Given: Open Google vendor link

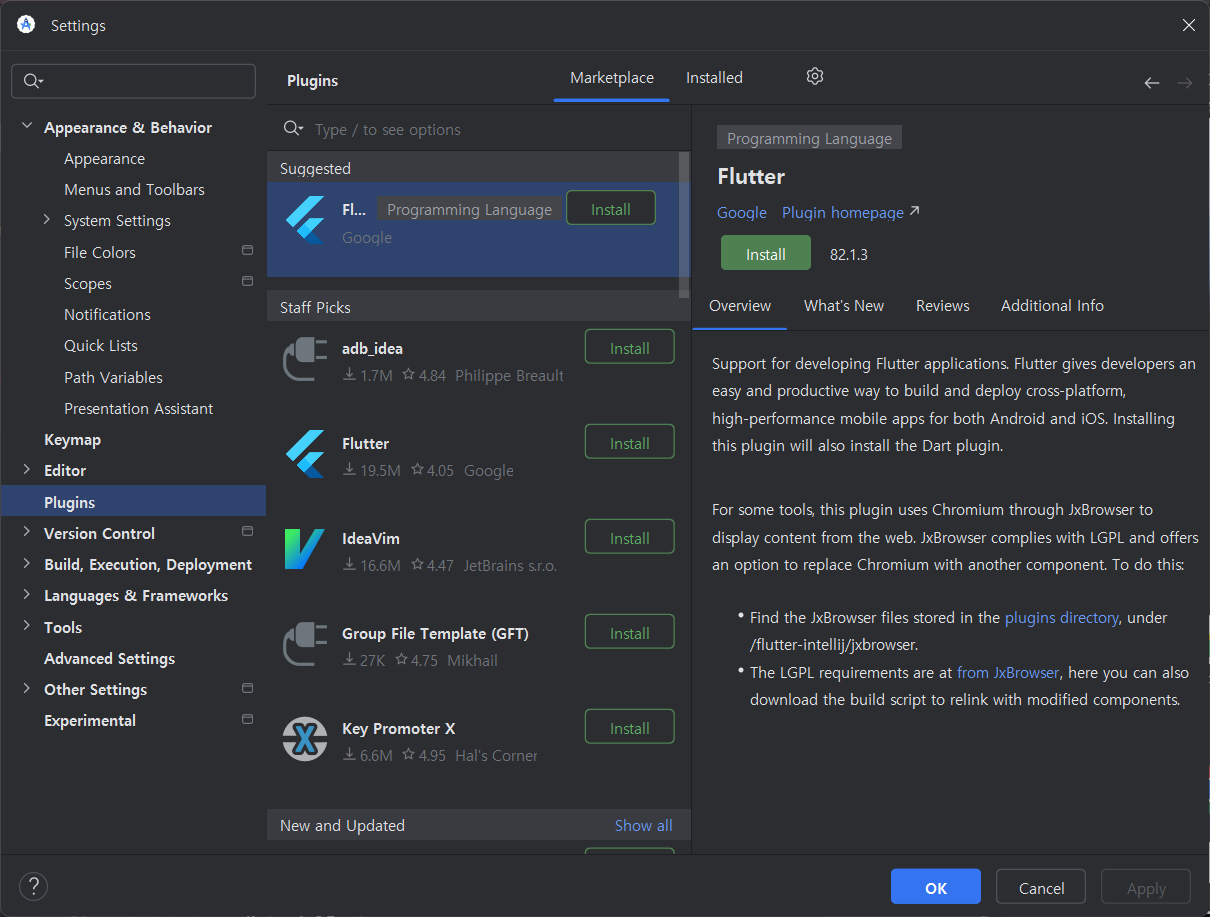Looking at the screenshot, I should (742, 213).
